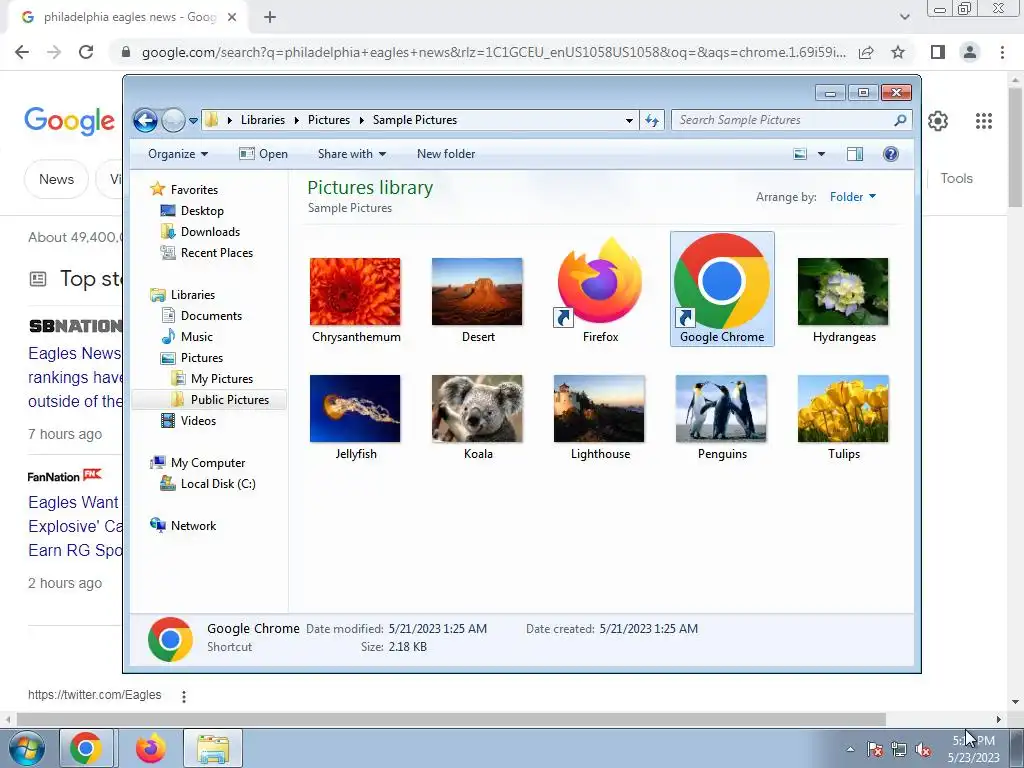1024x768 pixels.
Task: Select Videos library in navigation pane
Action: point(198,421)
